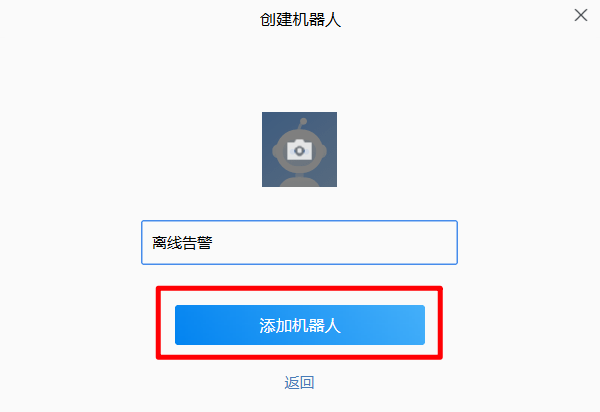Select the 创建机器人 title text

tap(300, 20)
